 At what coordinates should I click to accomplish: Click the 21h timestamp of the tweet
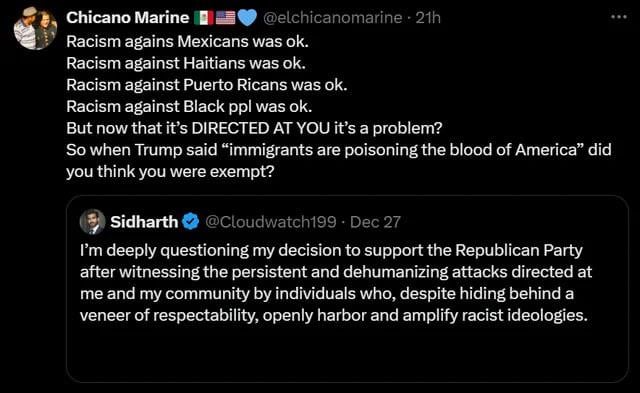(x=428, y=18)
